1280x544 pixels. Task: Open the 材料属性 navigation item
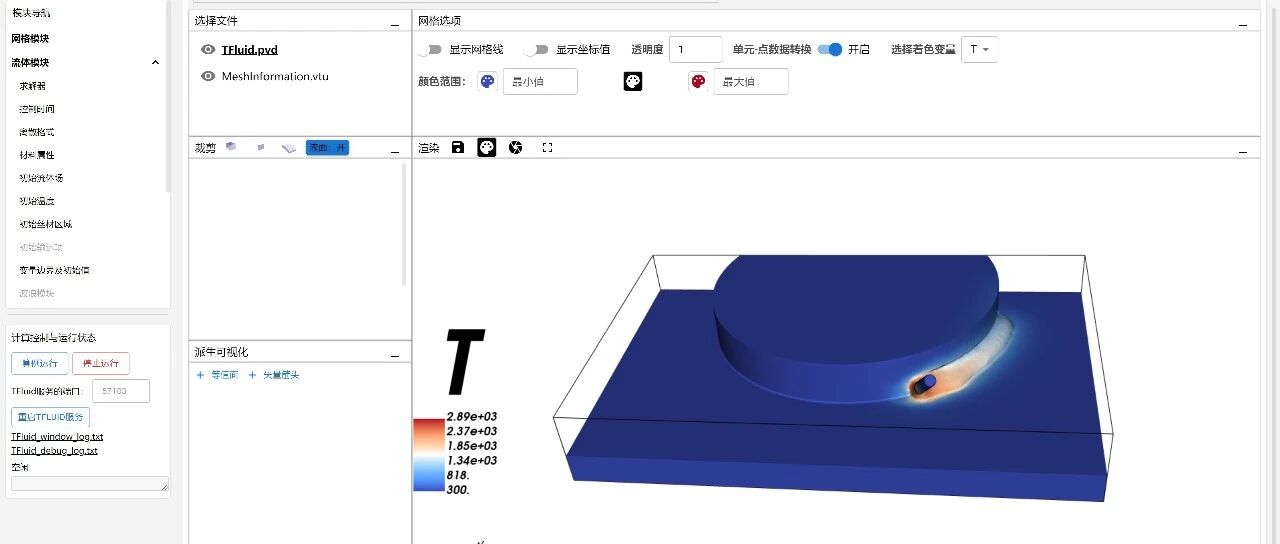tap(37, 155)
